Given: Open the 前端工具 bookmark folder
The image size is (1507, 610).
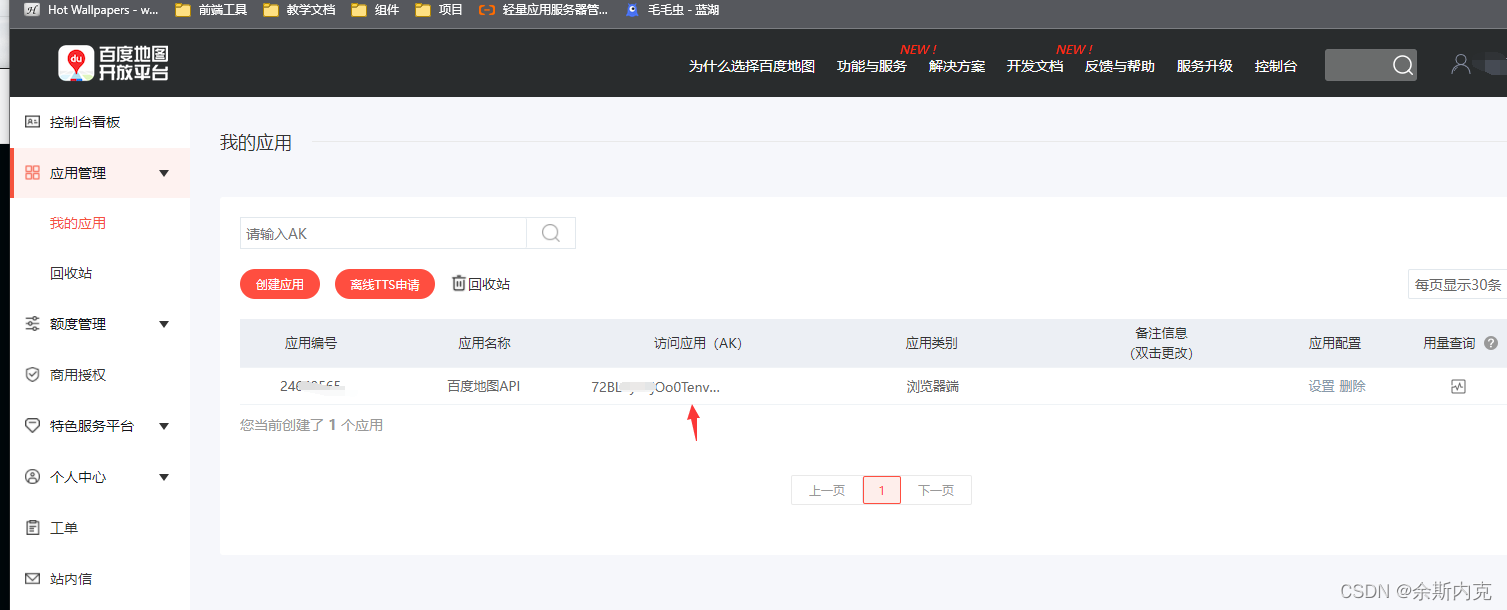Looking at the screenshot, I should coord(211,10).
